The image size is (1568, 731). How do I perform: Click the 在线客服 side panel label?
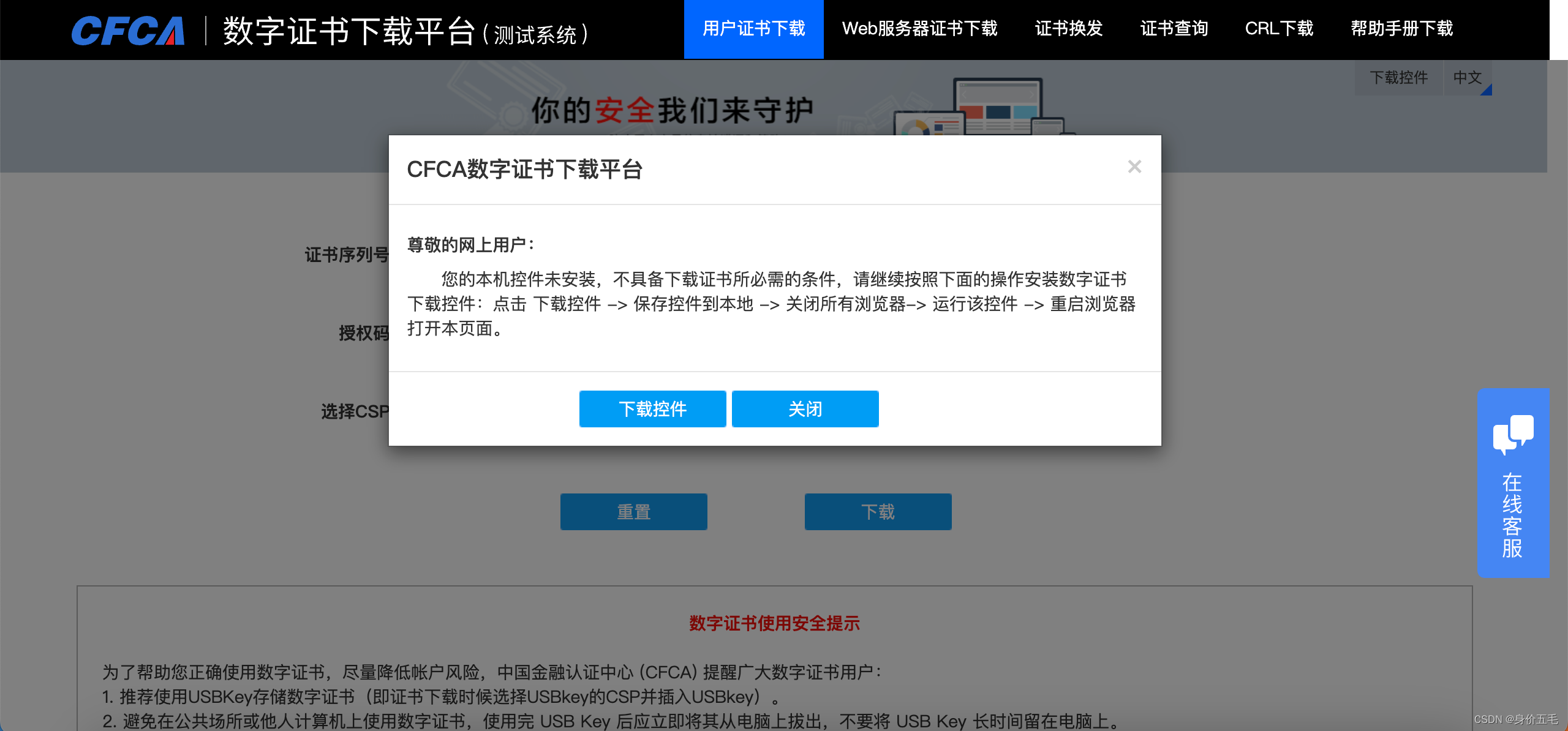[x=1512, y=515]
